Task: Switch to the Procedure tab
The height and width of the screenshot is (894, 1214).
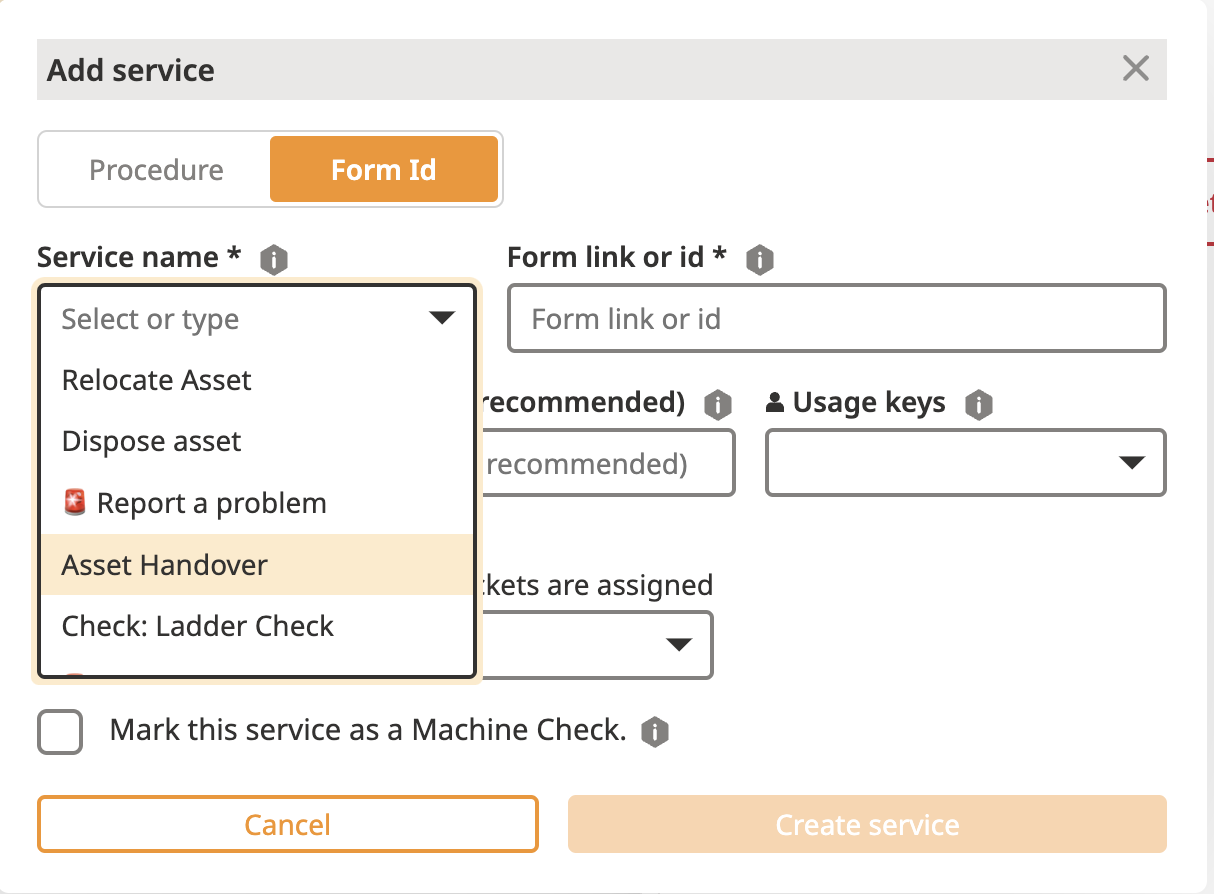Action: [156, 170]
